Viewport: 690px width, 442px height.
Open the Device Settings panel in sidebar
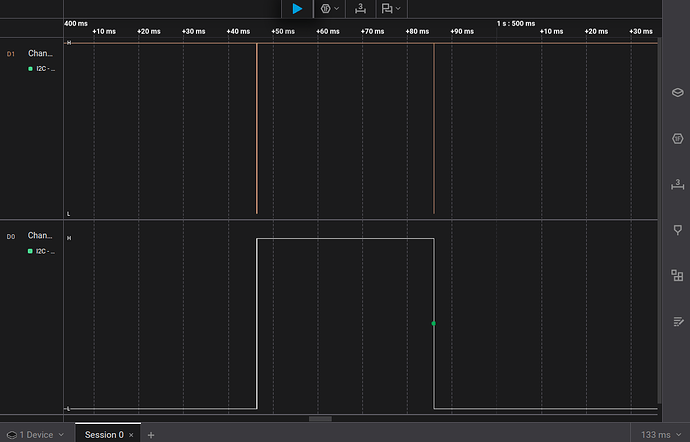point(678,92)
